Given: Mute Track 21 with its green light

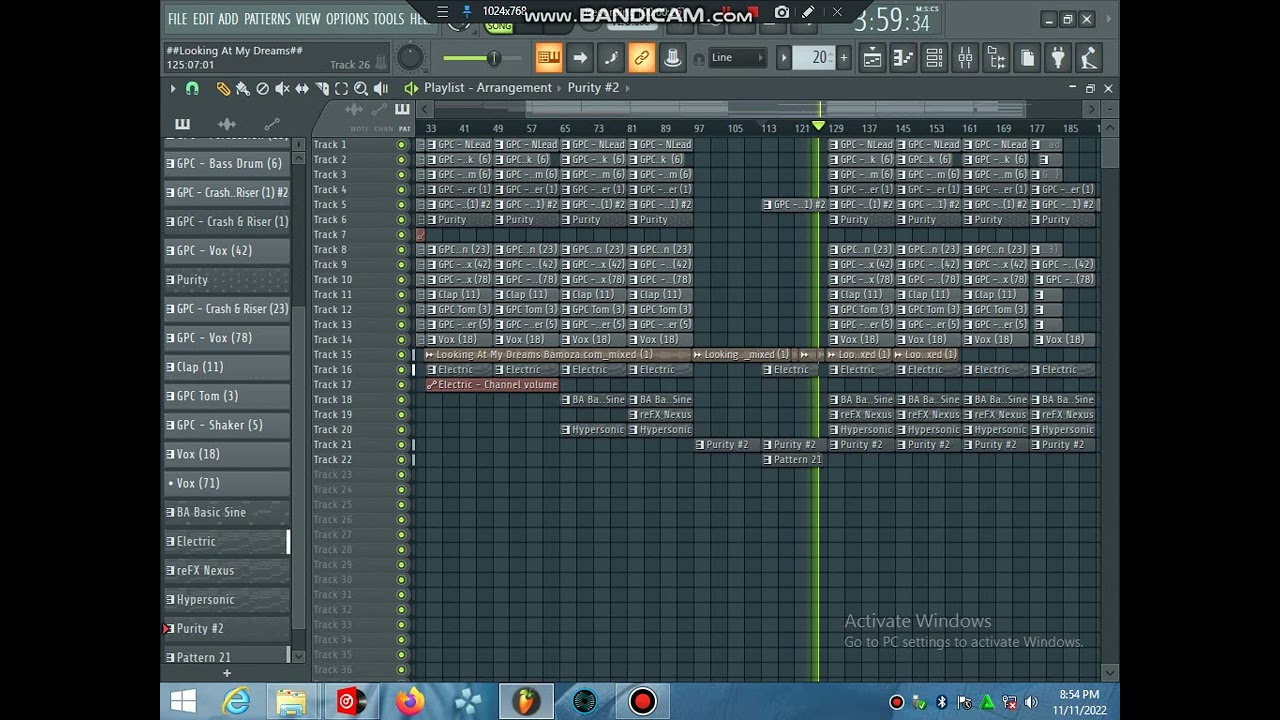Looking at the screenshot, I should pos(402,445).
